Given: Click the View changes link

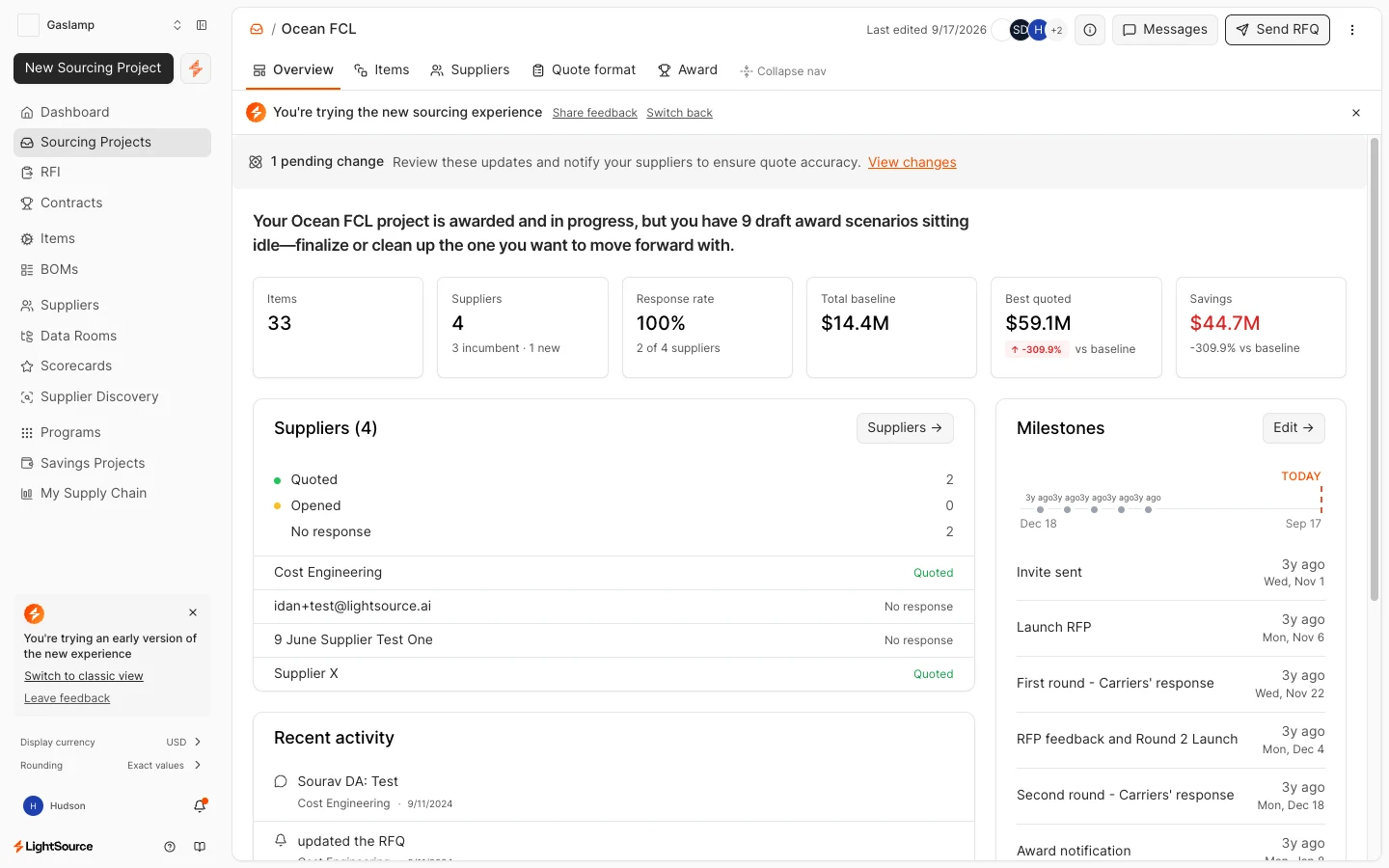Looking at the screenshot, I should (912, 162).
